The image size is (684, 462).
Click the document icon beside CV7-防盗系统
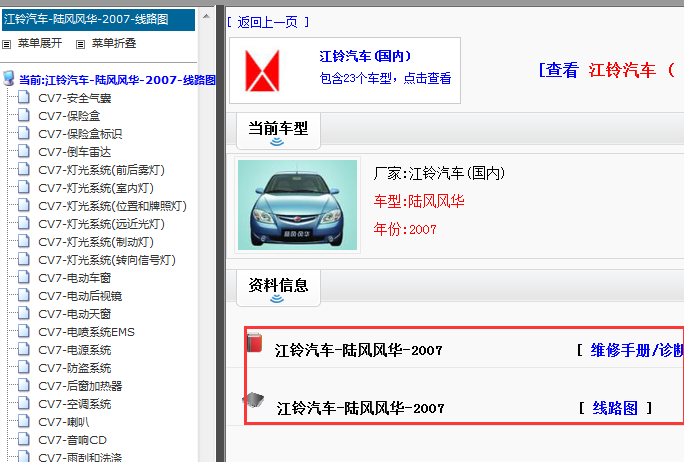(x=24, y=367)
